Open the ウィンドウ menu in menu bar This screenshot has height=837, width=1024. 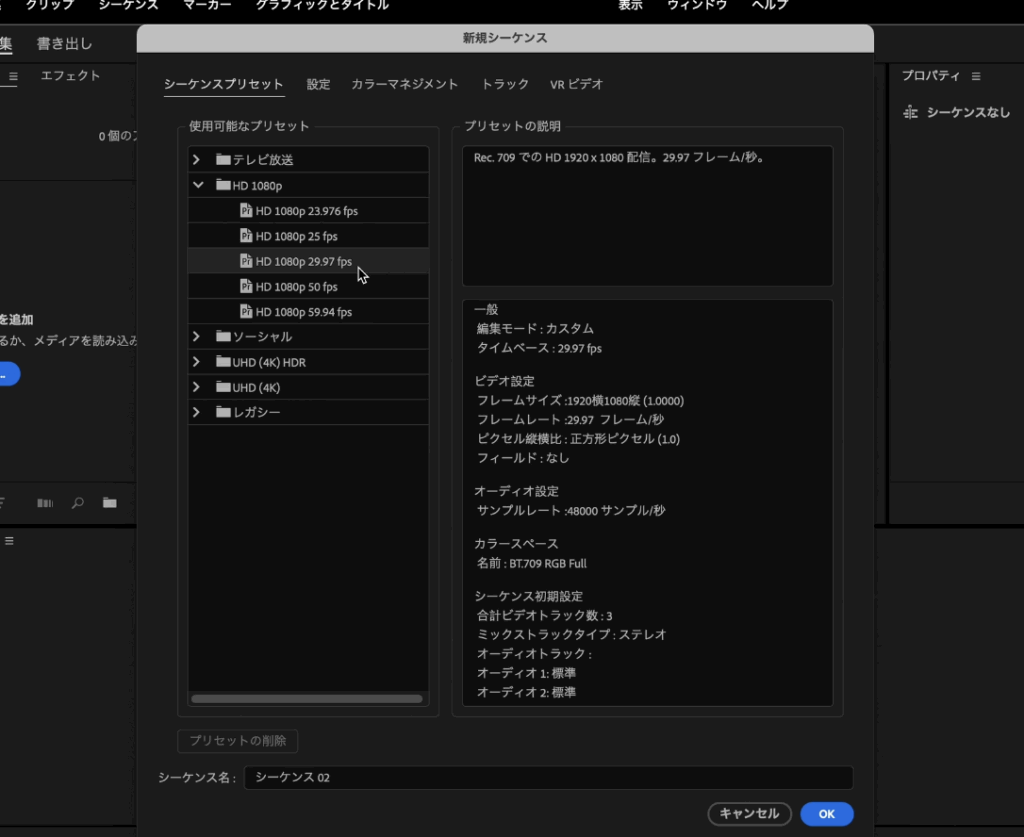click(696, 5)
